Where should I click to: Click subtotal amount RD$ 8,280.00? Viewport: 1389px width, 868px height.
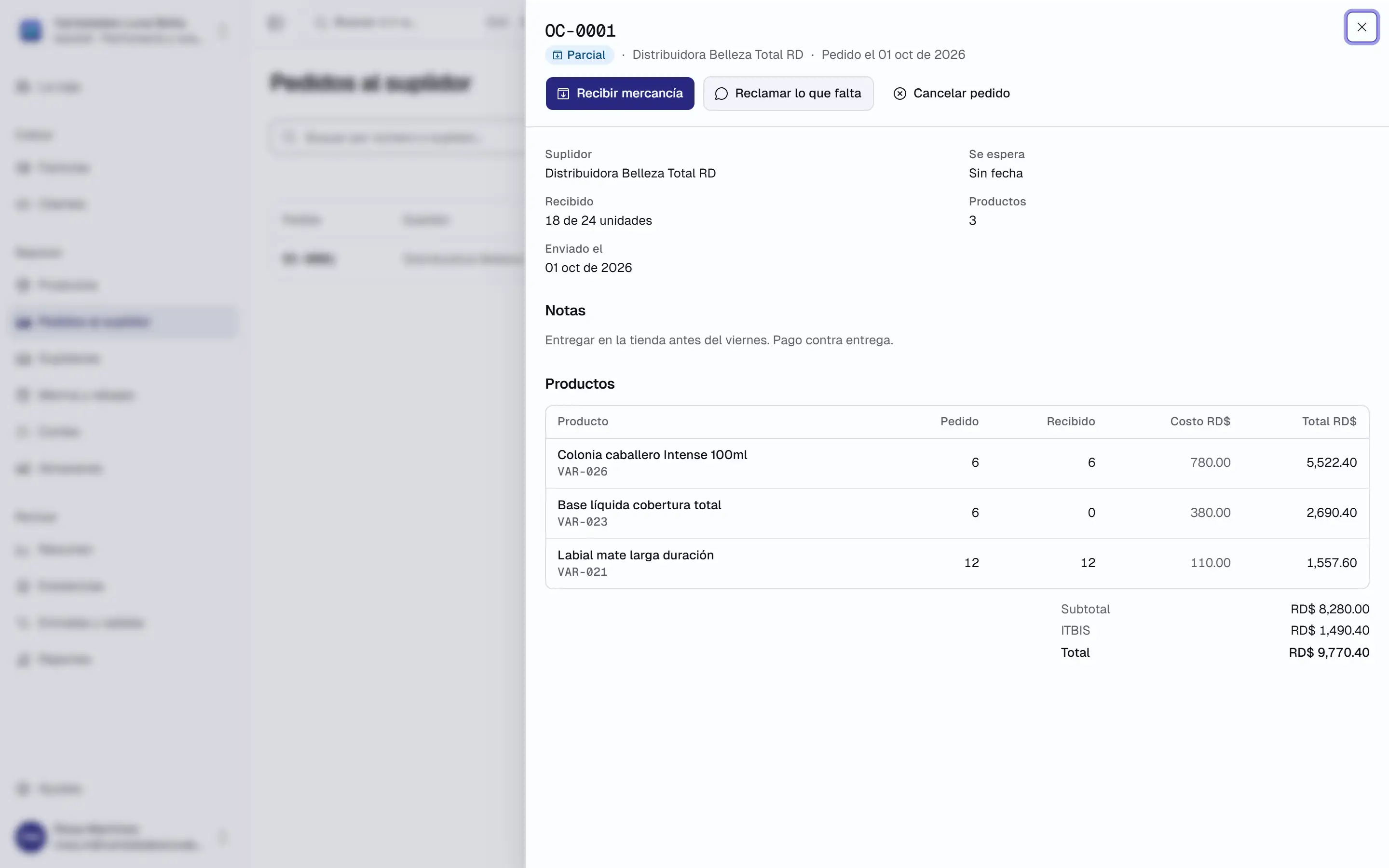(x=1329, y=609)
